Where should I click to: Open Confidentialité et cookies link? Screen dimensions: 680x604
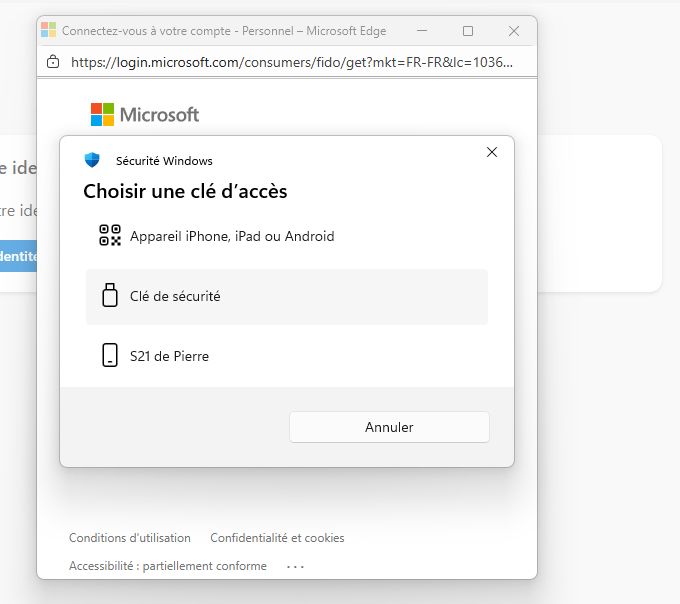coord(277,538)
